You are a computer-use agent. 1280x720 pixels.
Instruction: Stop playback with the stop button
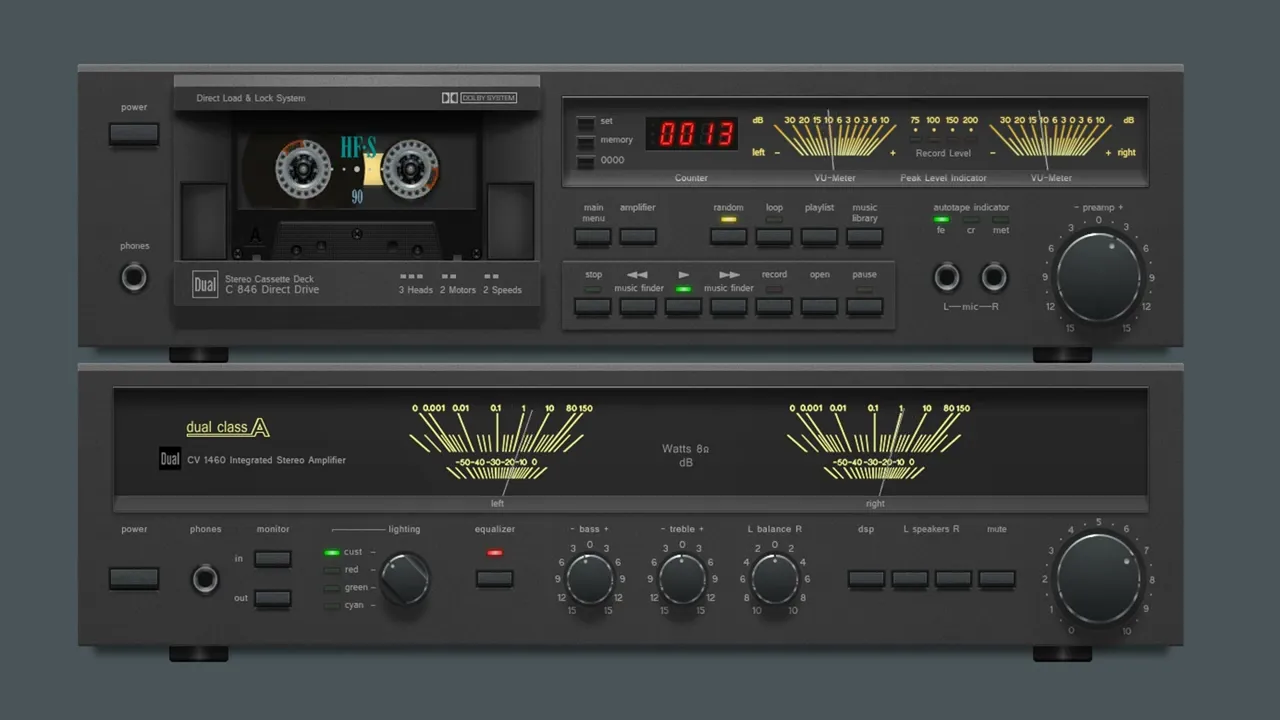pyautogui.click(x=593, y=307)
